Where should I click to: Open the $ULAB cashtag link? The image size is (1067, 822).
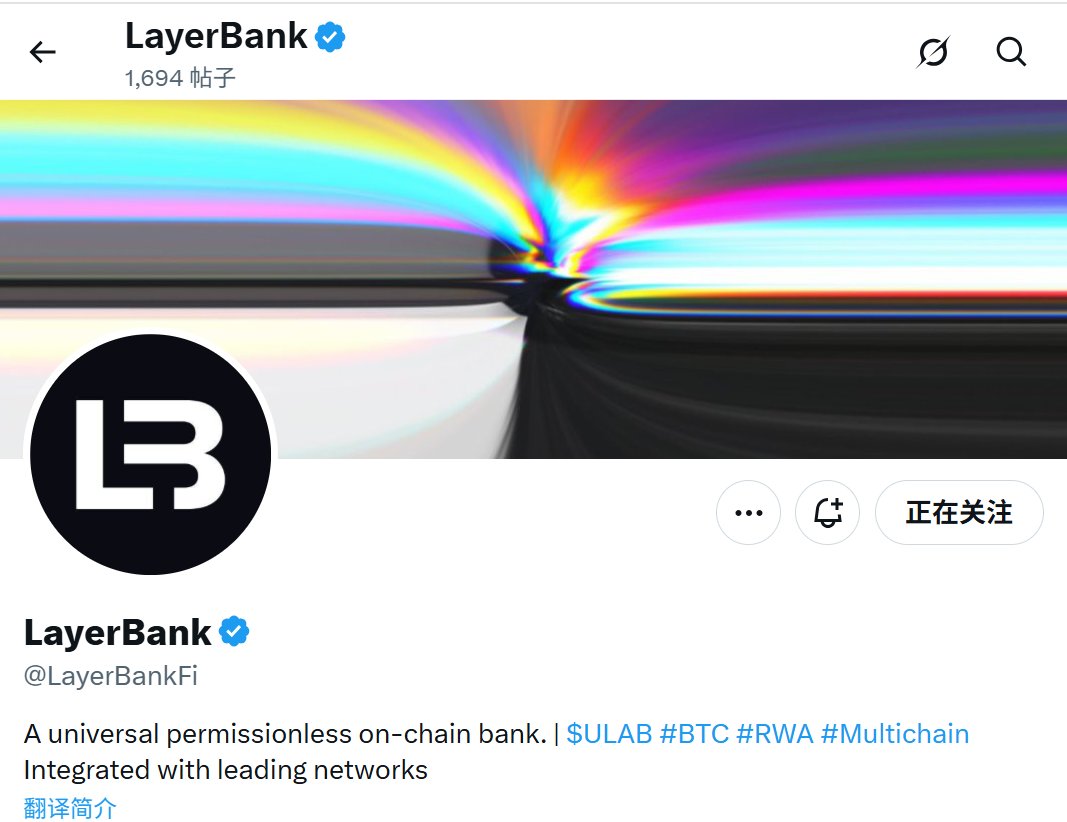[x=609, y=734]
